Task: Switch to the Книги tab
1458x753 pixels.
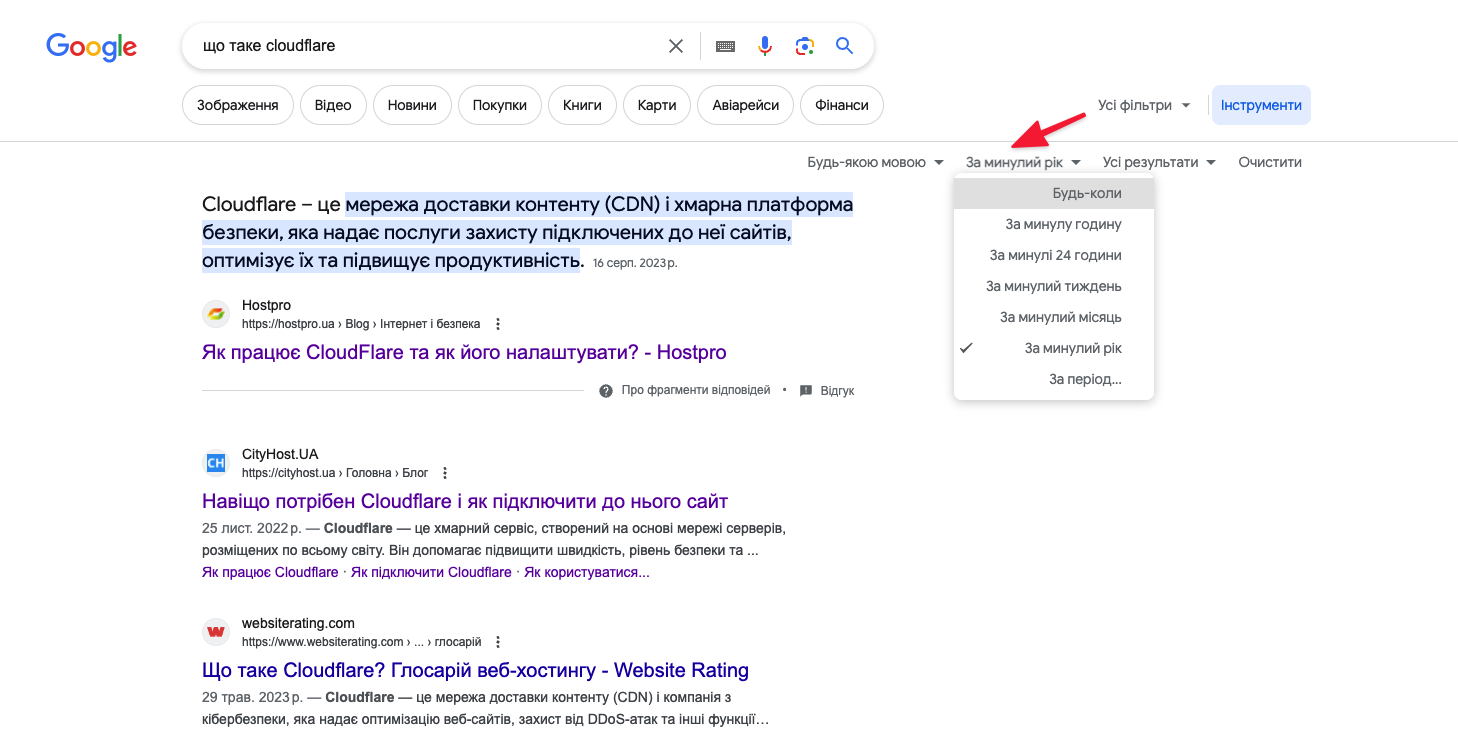Action: pos(582,105)
